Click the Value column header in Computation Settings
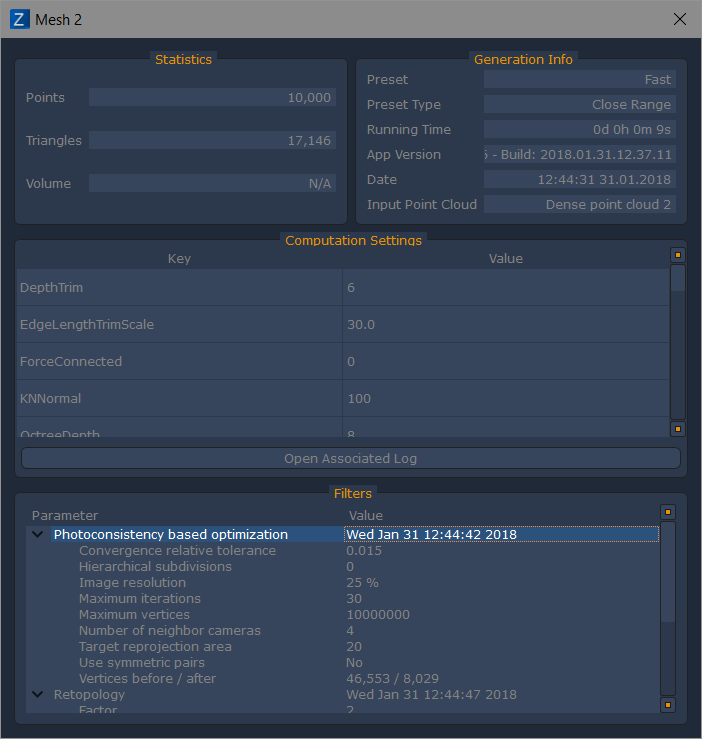 [505, 258]
